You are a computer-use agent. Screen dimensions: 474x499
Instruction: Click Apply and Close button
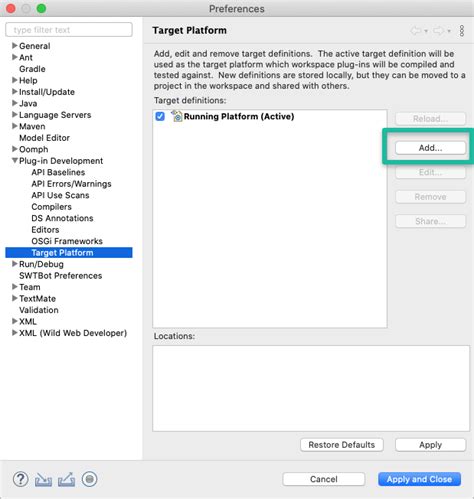point(419,479)
